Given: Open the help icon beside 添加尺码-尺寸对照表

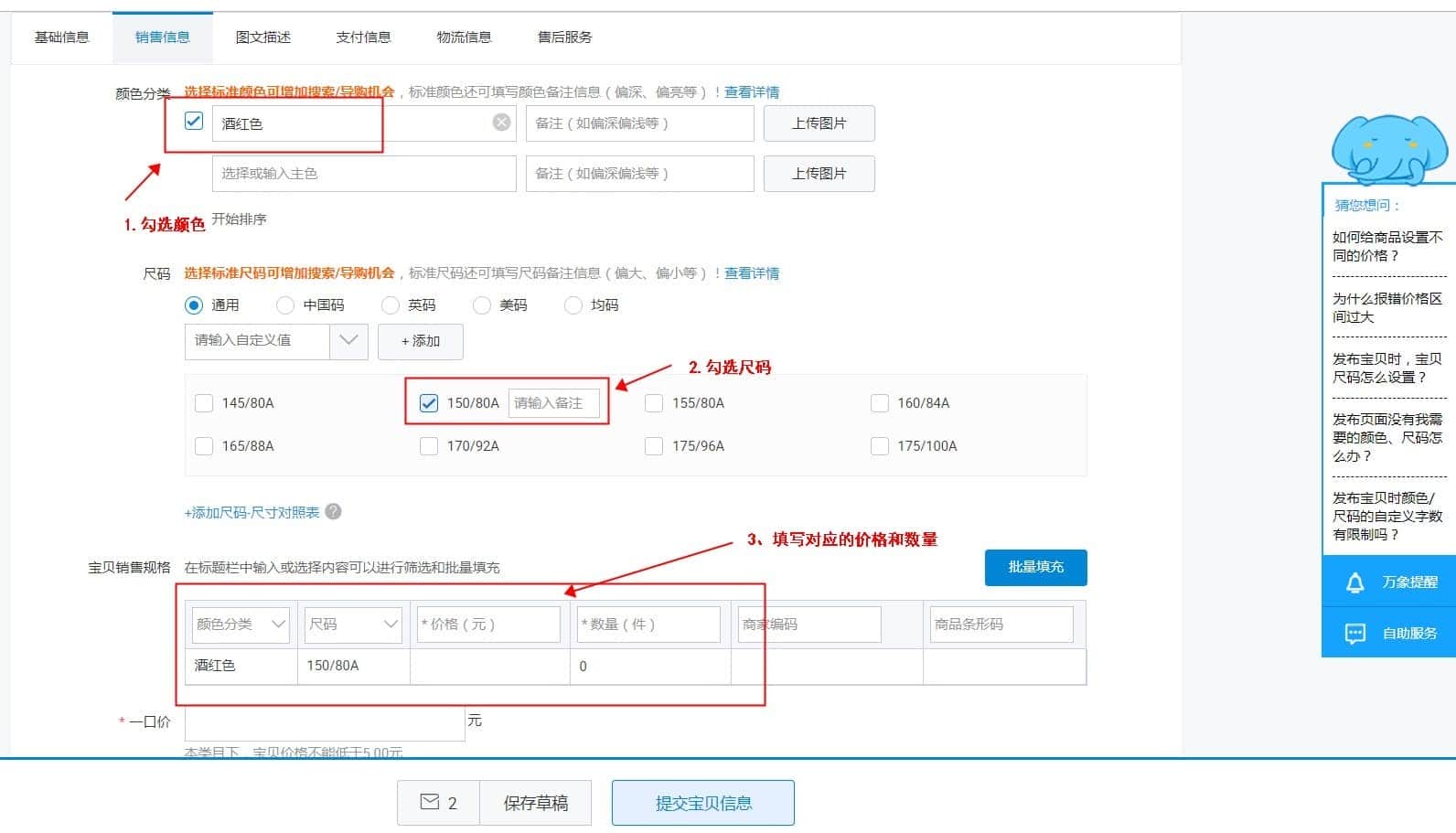Looking at the screenshot, I should click(x=334, y=512).
